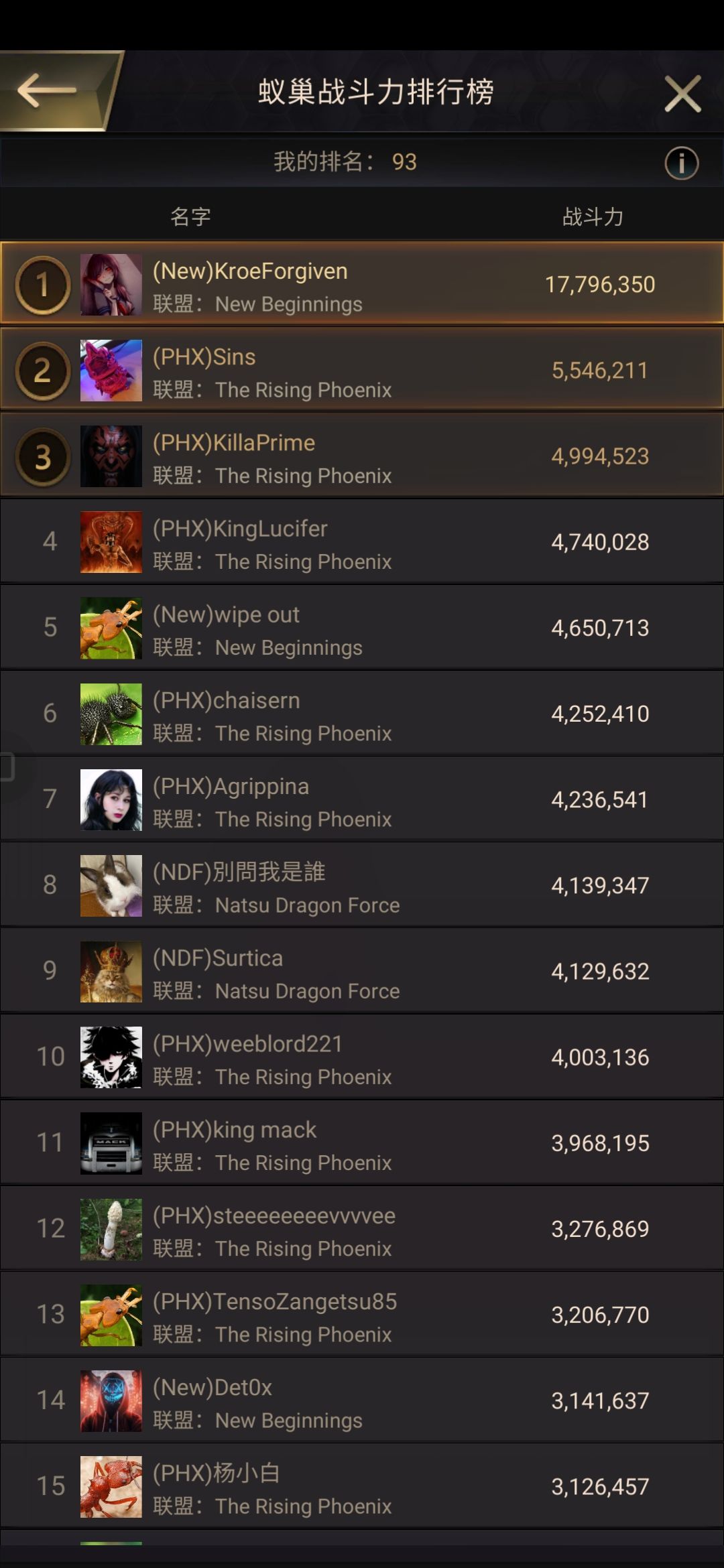The width and height of the screenshot is (724, 1568).
Task: Open the info icon next to my rank
Action: (x=681, y=163)
